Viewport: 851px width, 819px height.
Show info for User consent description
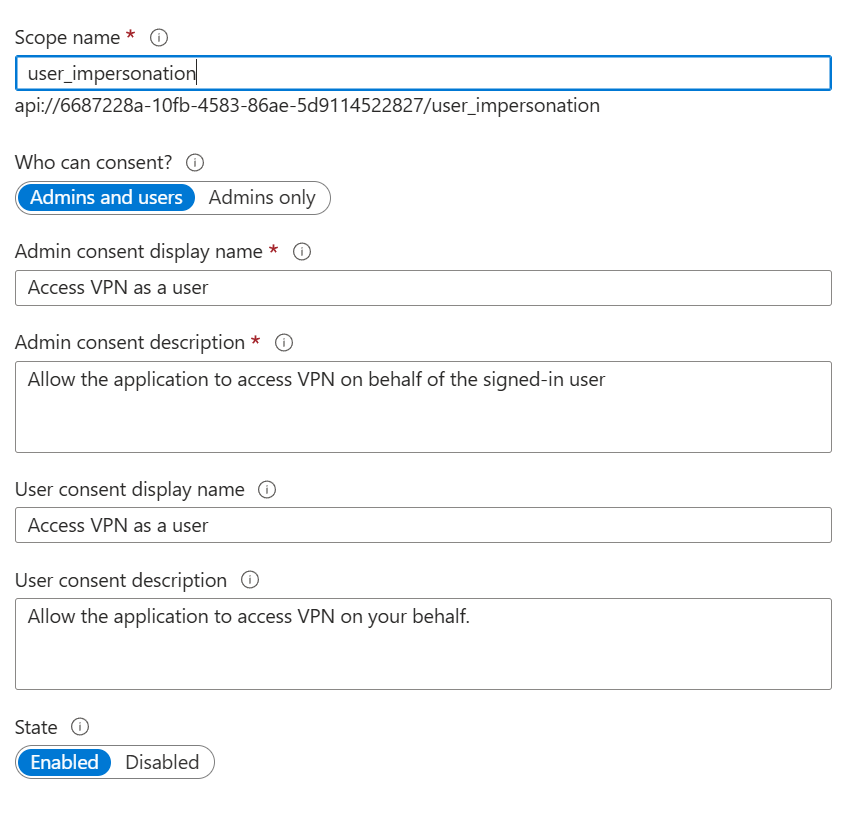[x=250, y=580]
